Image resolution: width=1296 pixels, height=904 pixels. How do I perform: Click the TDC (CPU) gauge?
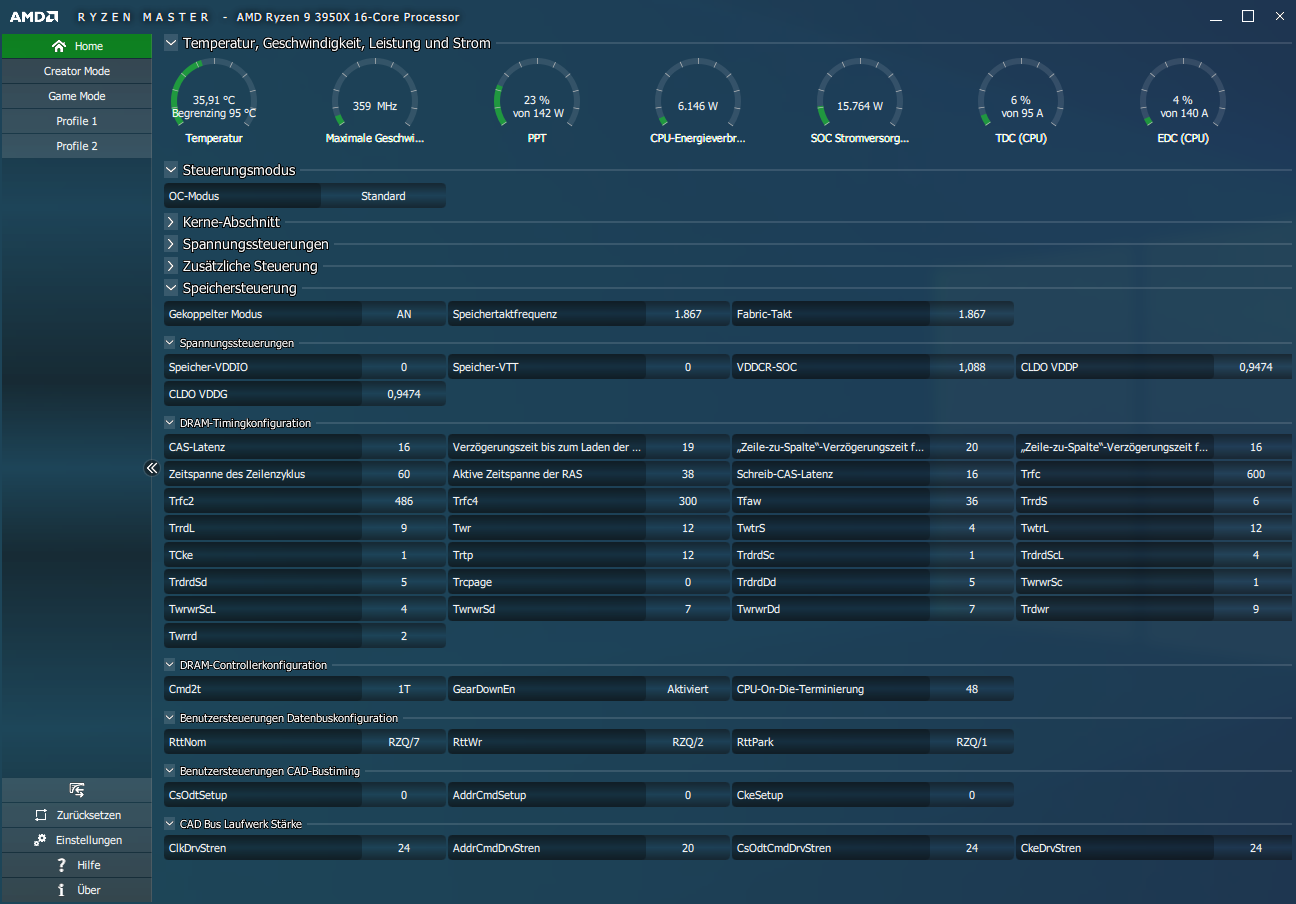(1021, 102)
